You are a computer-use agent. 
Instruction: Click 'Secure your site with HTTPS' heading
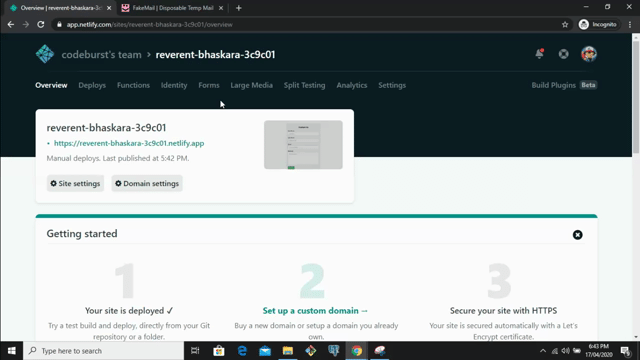(503, 311)
